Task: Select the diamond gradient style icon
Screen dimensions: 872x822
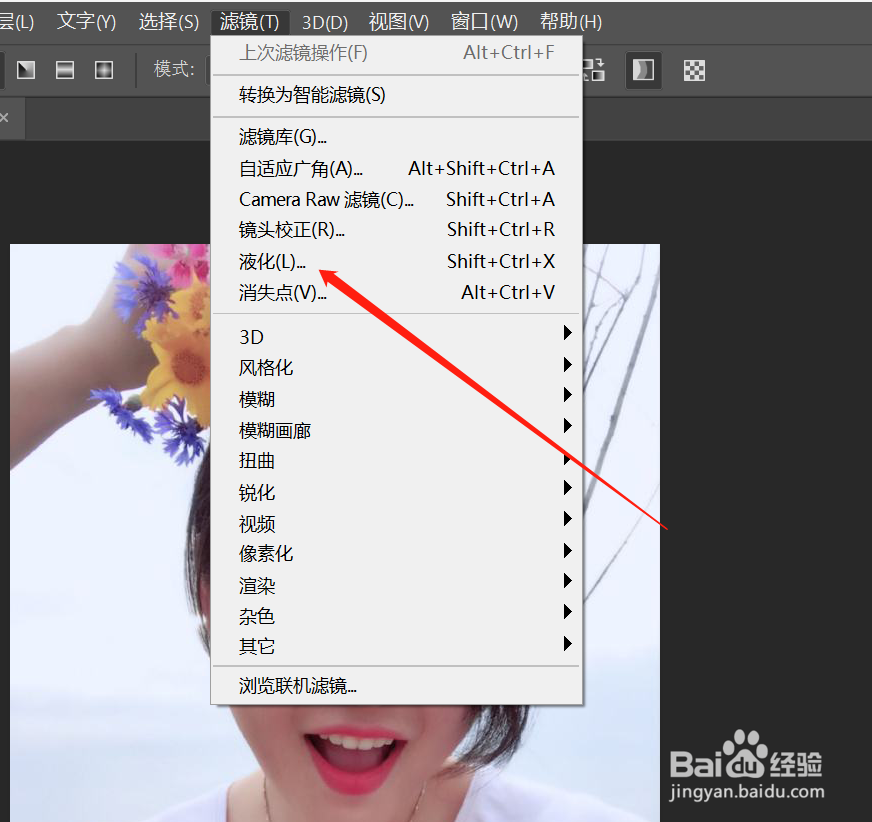Action: [x=104, y=70]
